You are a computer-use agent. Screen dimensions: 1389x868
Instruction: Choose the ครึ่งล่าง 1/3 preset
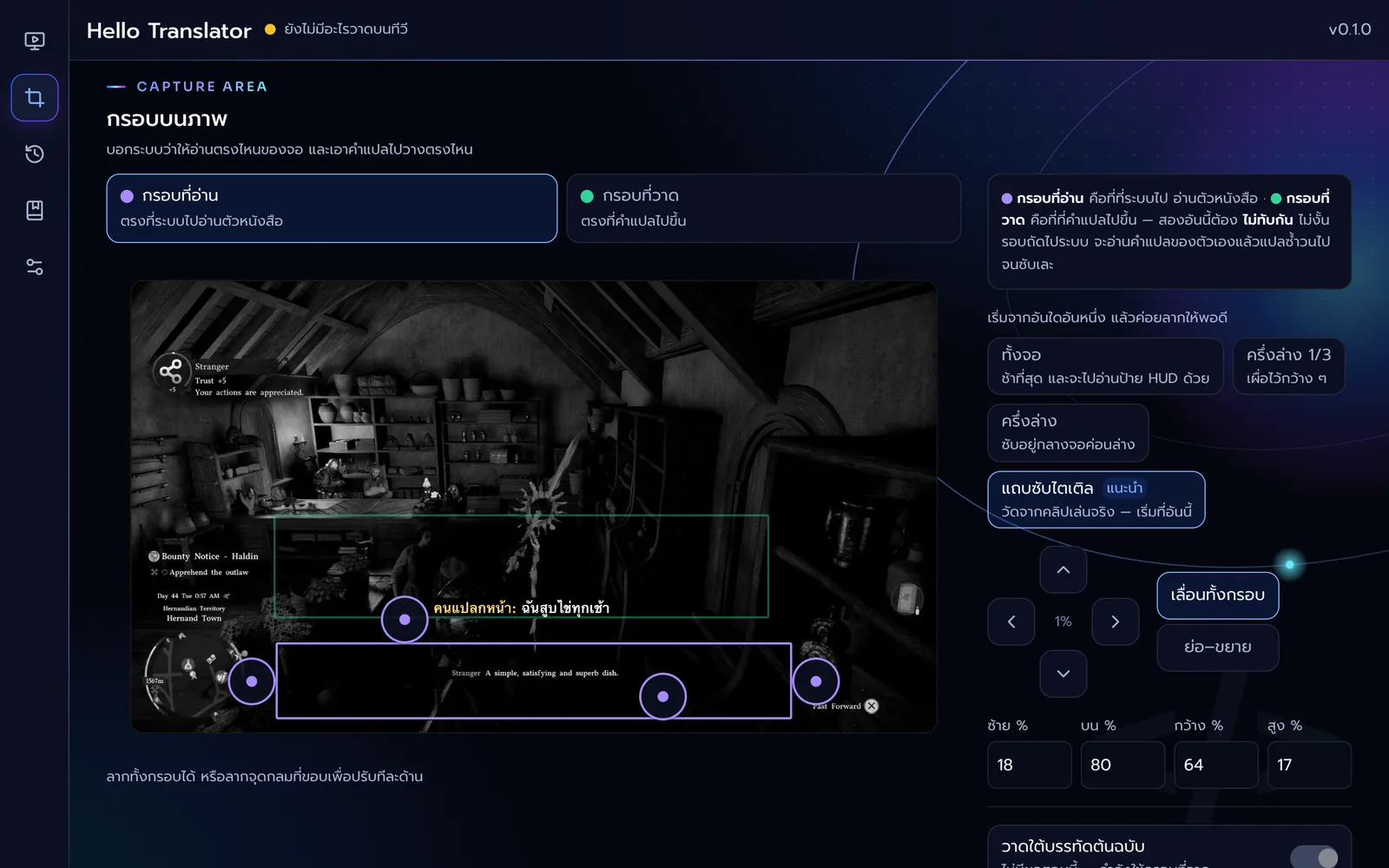[x=1288, y=366]
